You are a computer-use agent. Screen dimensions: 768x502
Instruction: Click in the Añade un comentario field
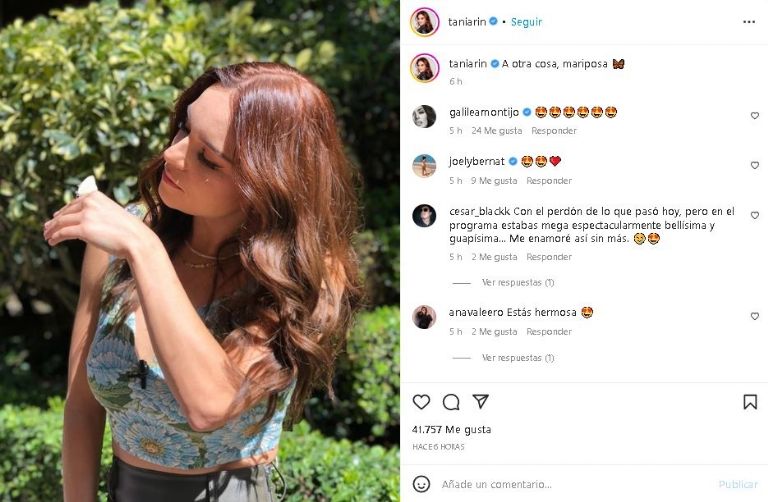point(570,484)
